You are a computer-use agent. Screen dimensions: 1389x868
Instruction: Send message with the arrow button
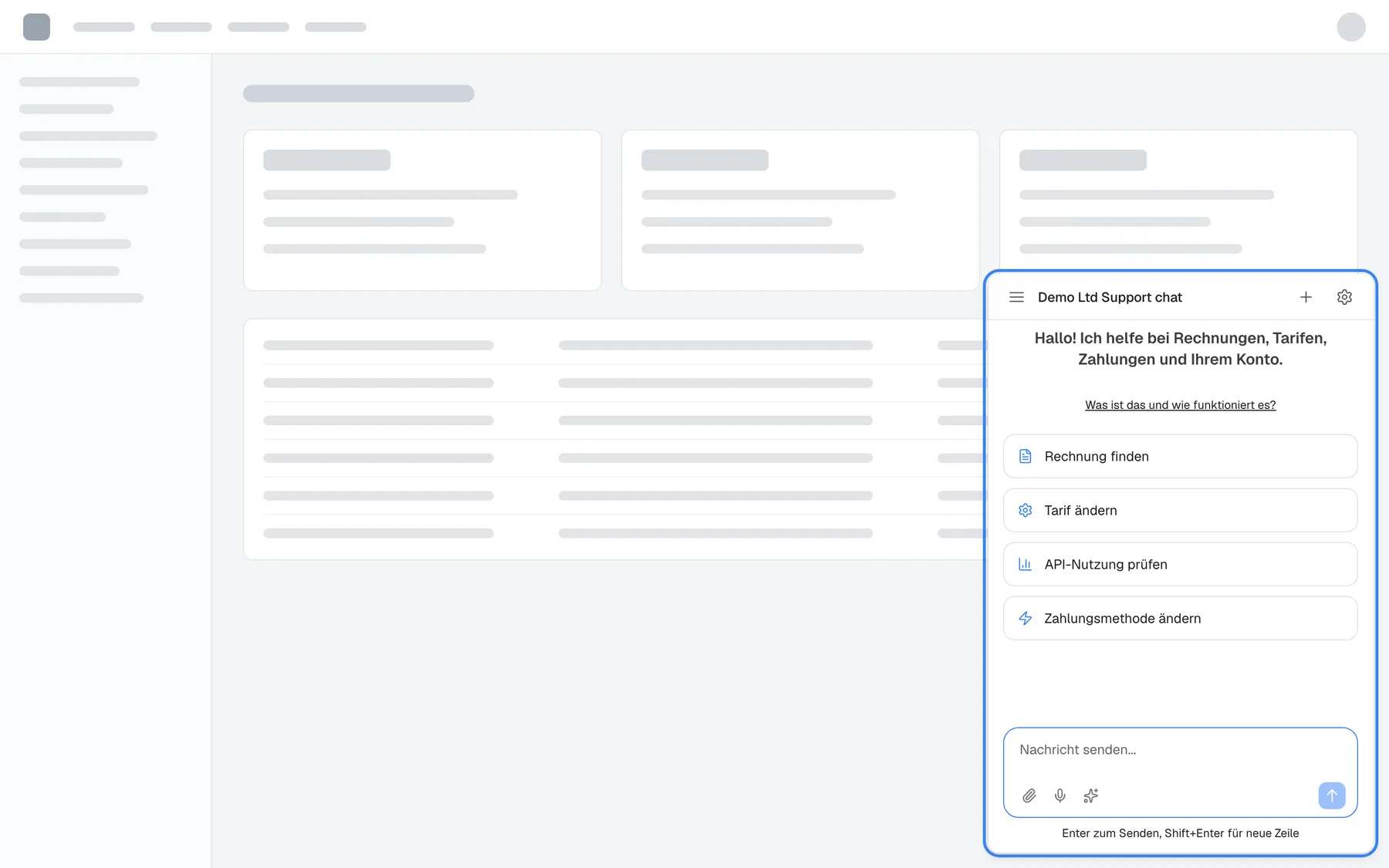1332,795
